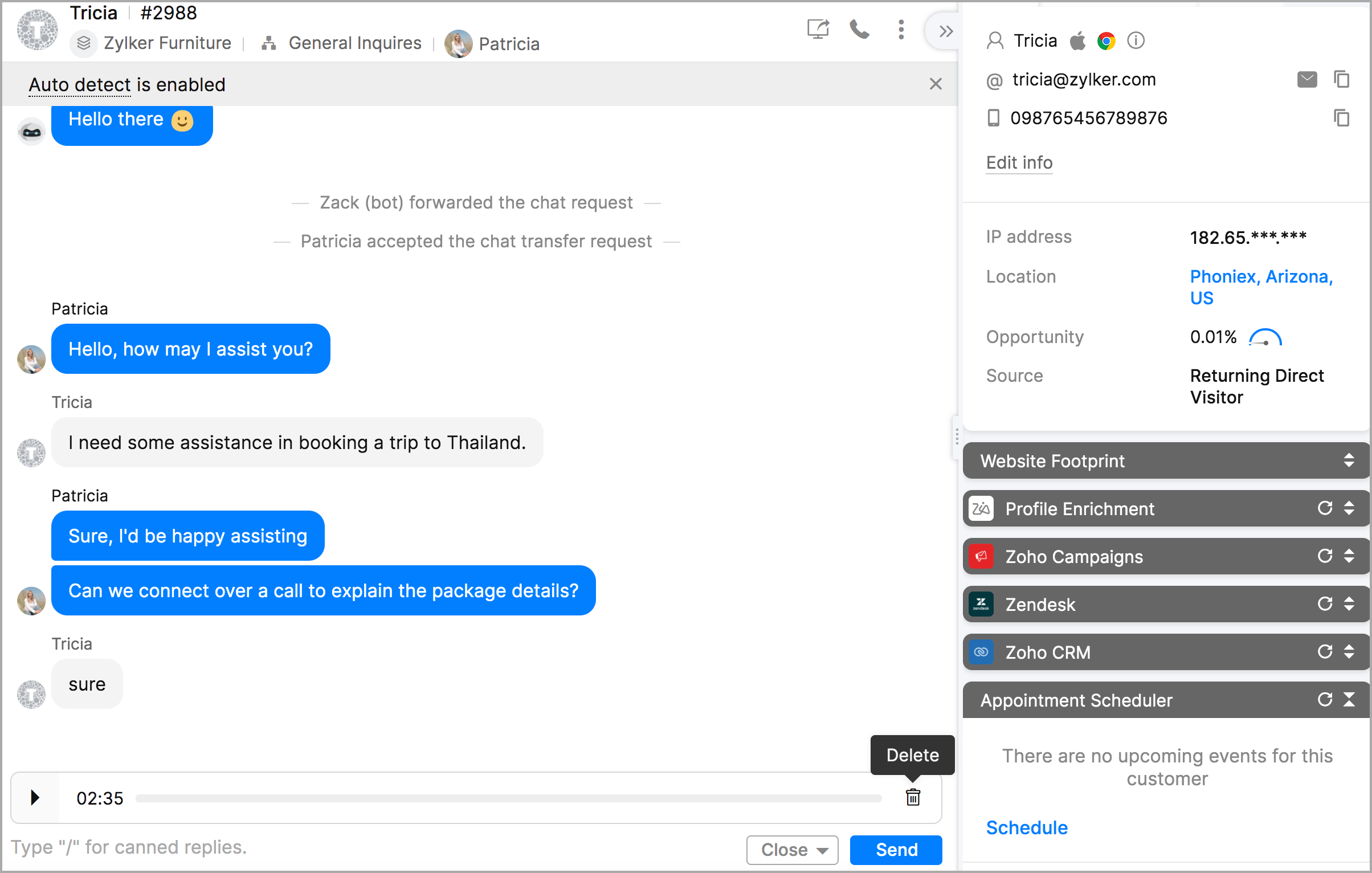1372x873 pixels.
Task: Collapse the Appointment Scheduler widget
Action: coord(1349,700)
